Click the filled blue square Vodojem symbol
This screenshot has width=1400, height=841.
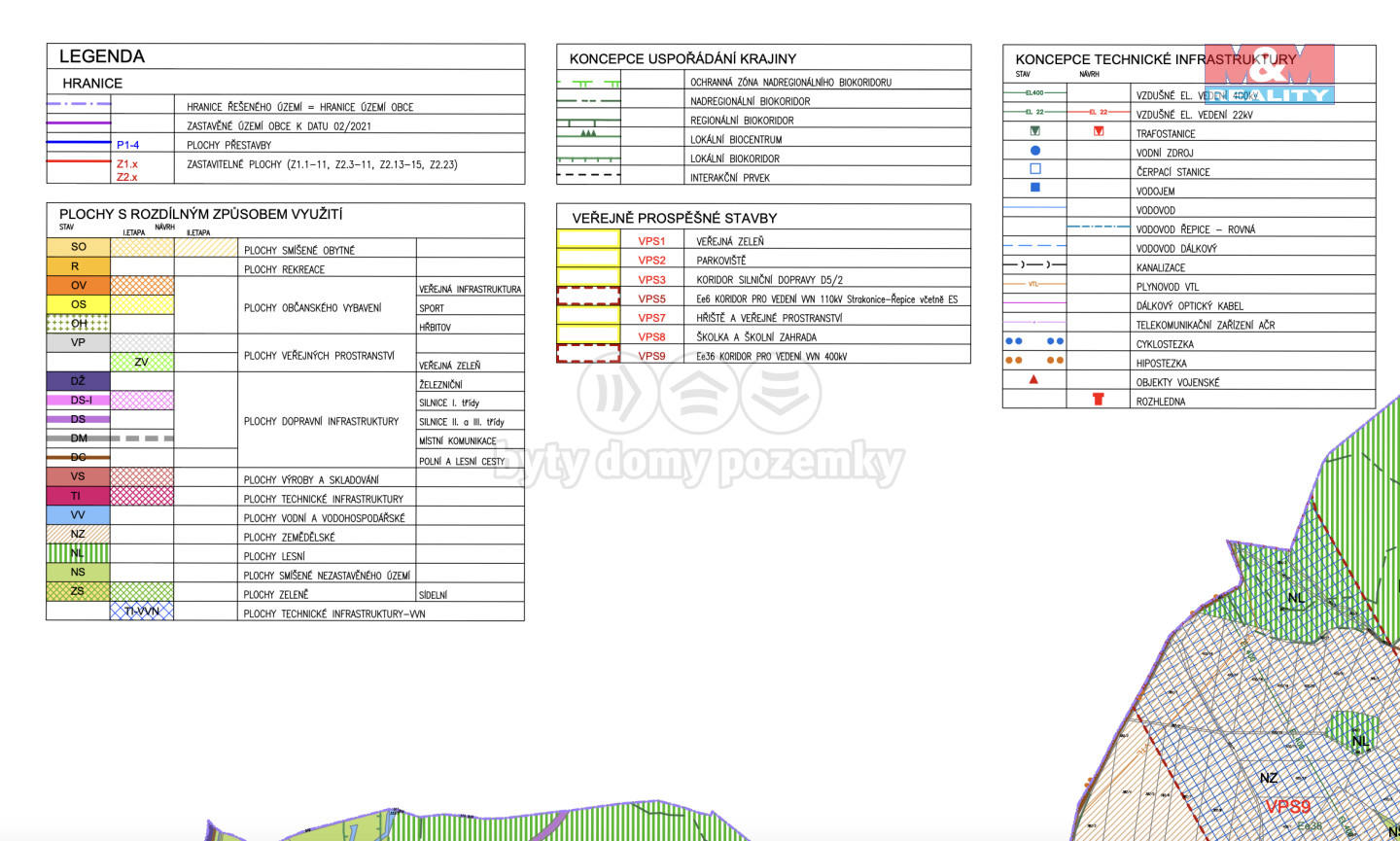coord(1034,188)
